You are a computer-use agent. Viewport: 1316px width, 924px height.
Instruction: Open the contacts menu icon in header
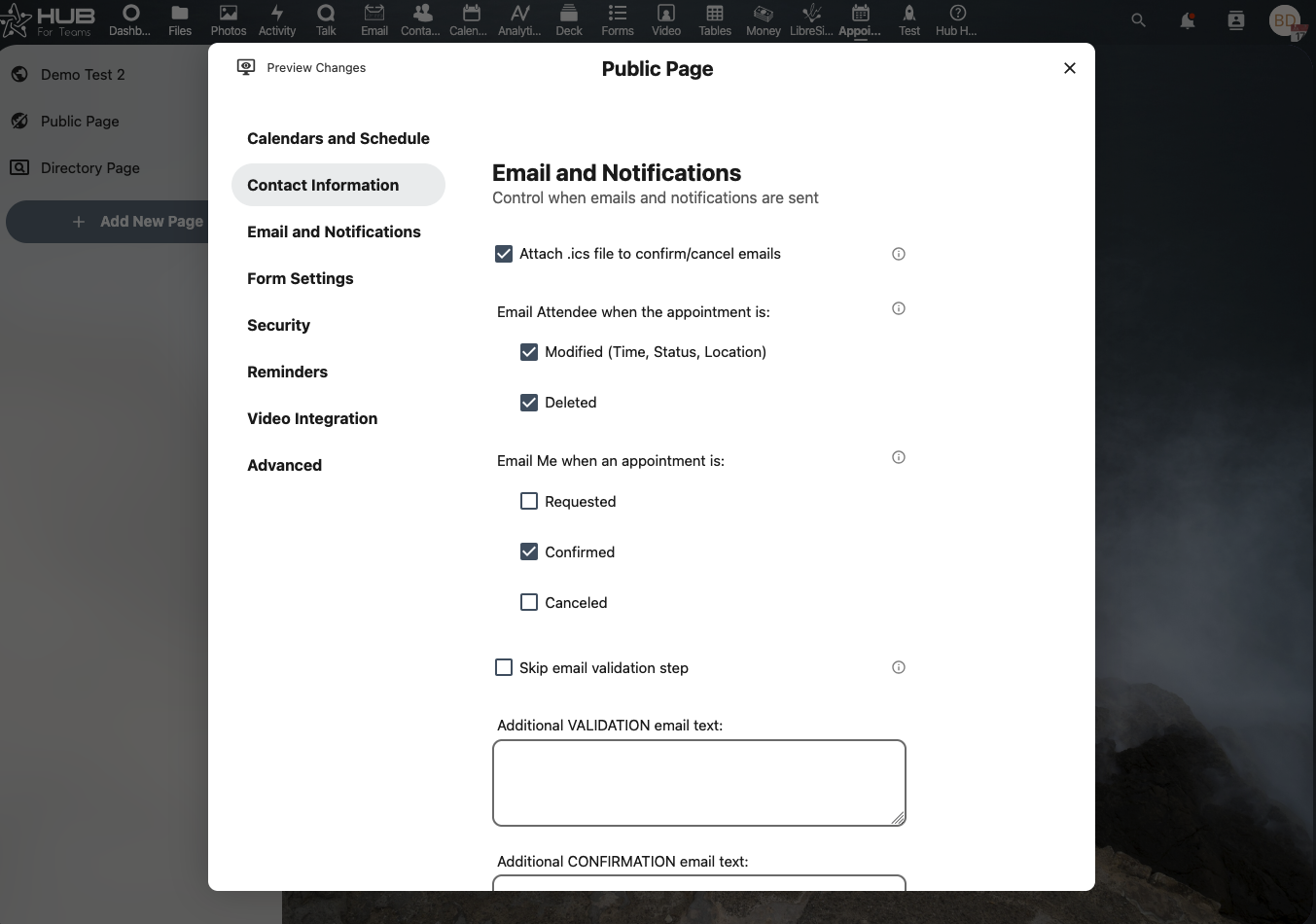click(x=1236, y=19)
